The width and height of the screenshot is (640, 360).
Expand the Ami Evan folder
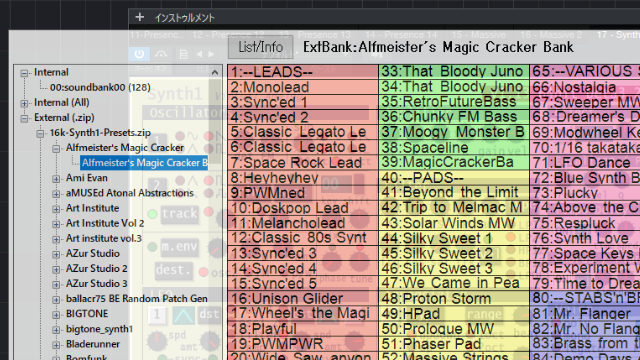56,178
